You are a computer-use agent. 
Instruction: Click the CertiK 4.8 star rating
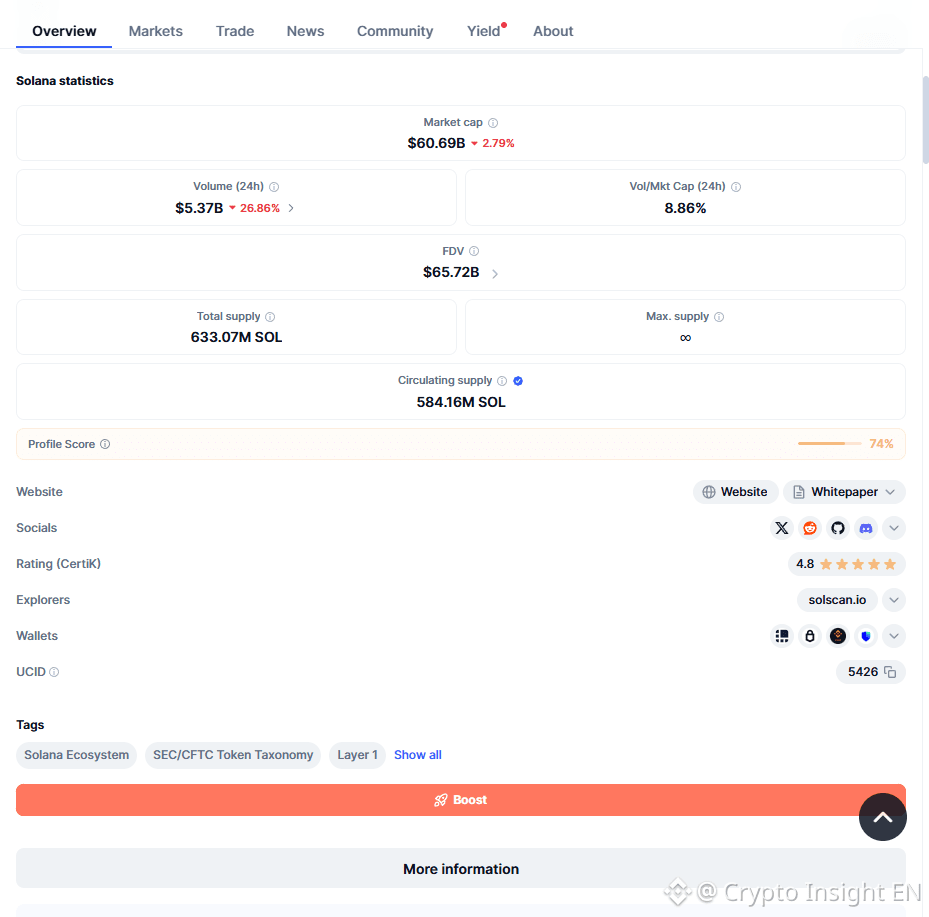pyautogui.click(x=847, y=564)
